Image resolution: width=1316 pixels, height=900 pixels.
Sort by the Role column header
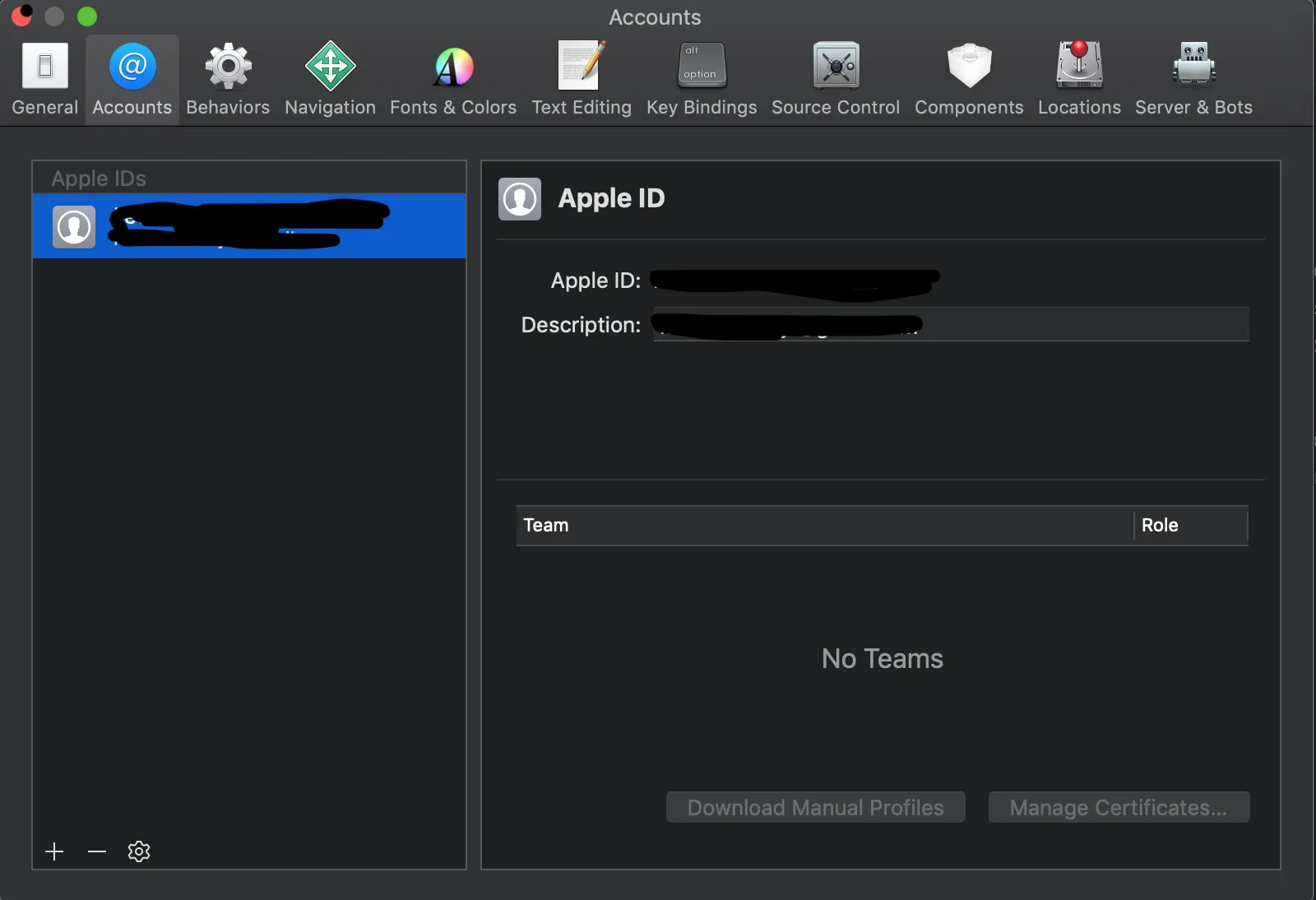tap(1191, 526)
